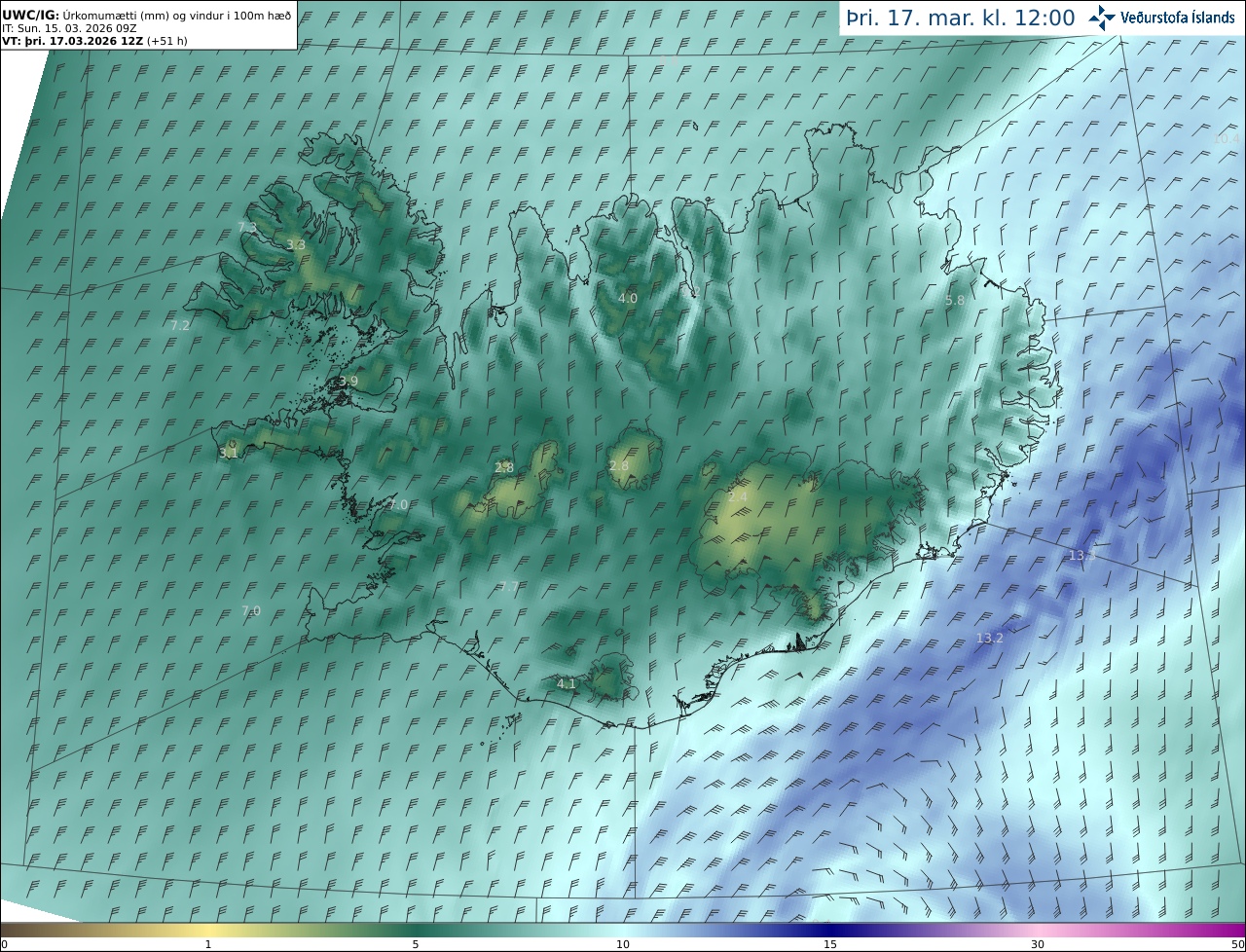This screenshot has height=952, width=1246.
Task: Click the UWC/IG Úrkomumætti title line
Action: point(147,15)
